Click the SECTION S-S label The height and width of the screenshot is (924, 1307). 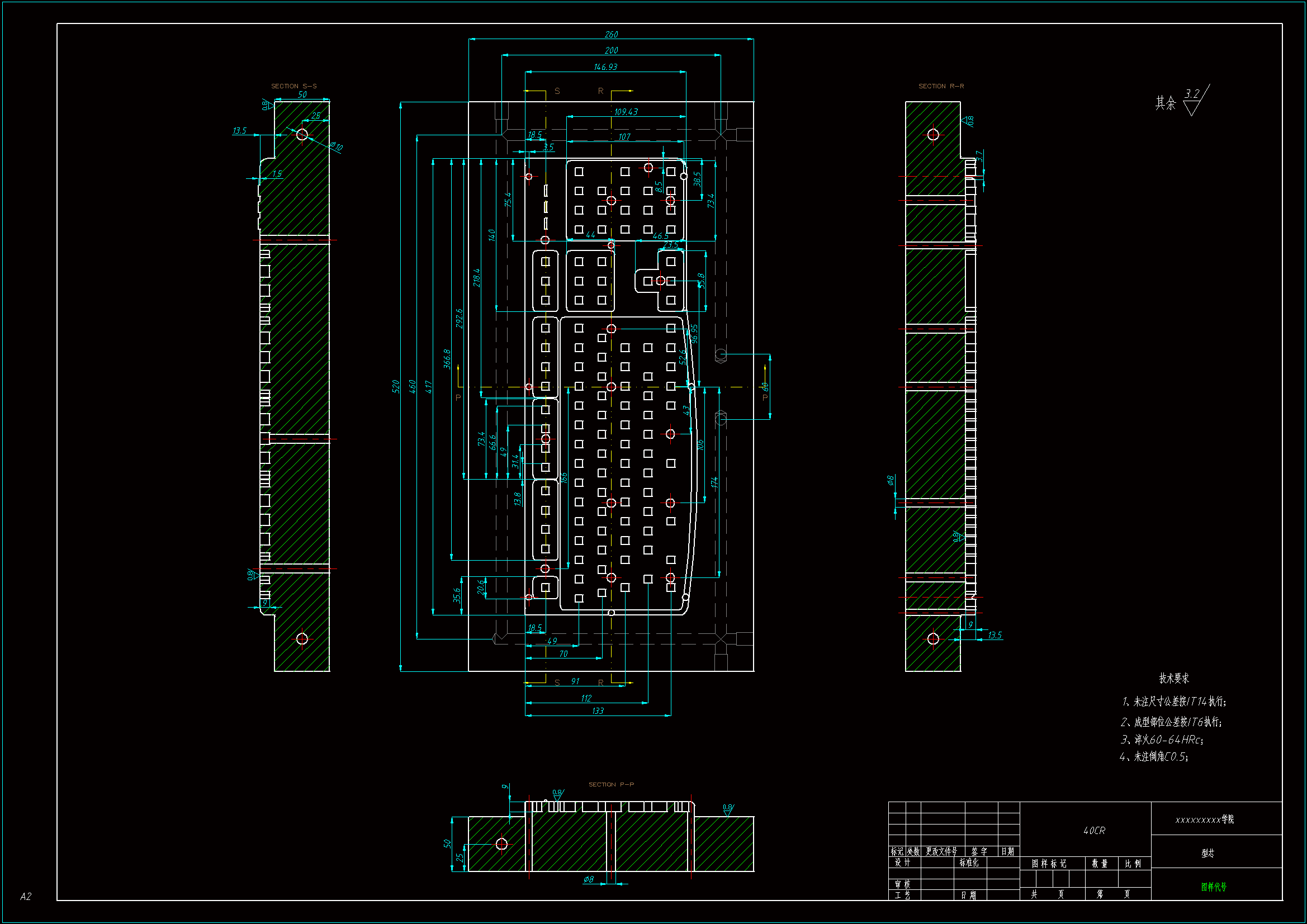pyautogui.click(x=293, y=86)
